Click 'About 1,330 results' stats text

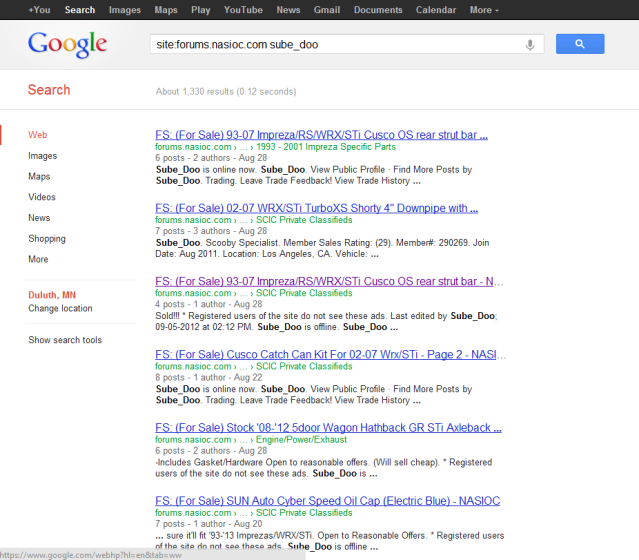tap(226, 92)
